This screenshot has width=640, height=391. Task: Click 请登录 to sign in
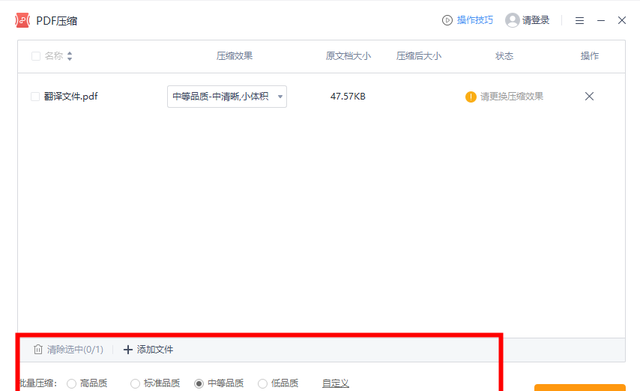click(536, 20)
